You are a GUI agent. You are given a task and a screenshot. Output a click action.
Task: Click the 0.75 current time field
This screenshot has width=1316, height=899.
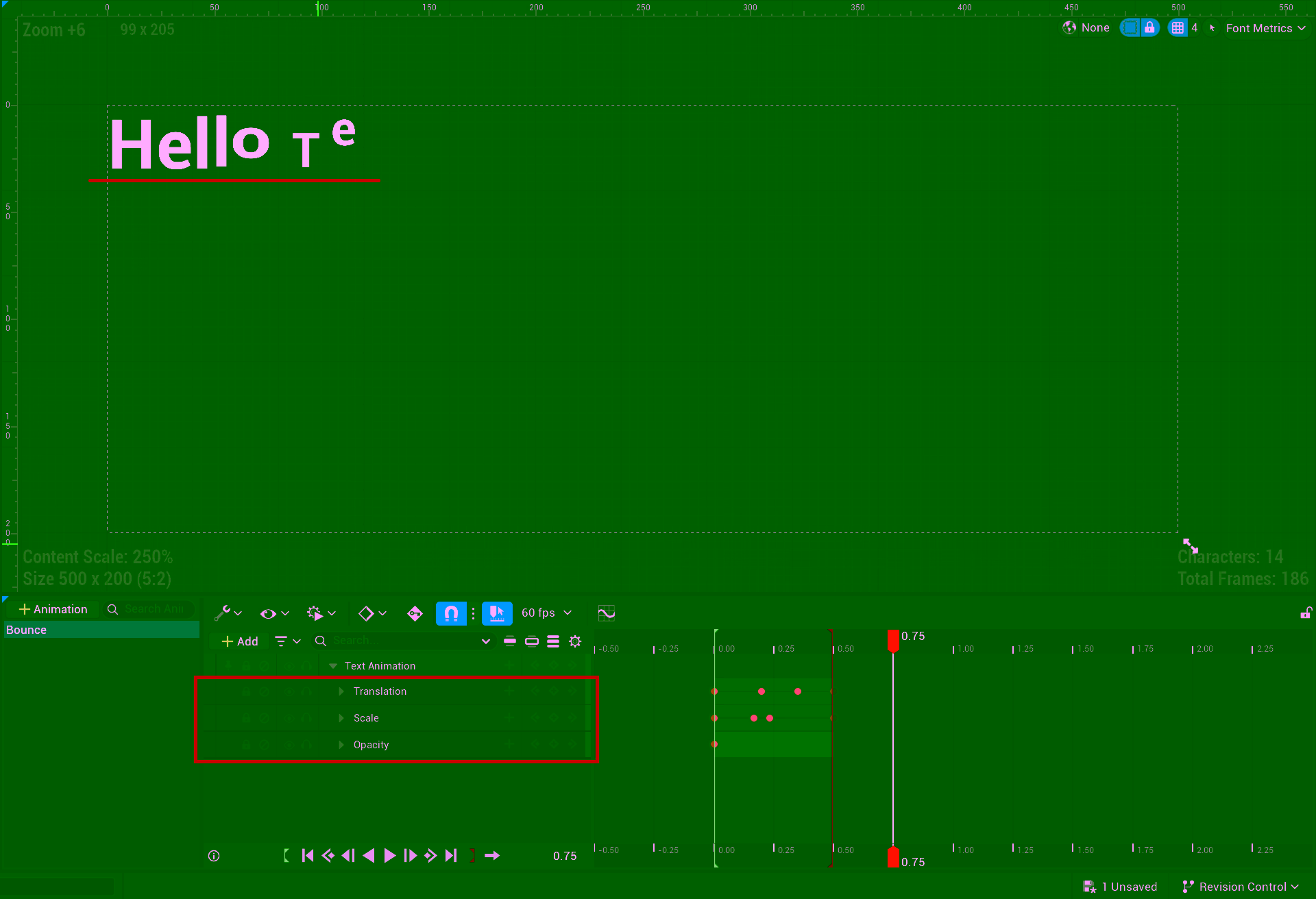point(565,856)
